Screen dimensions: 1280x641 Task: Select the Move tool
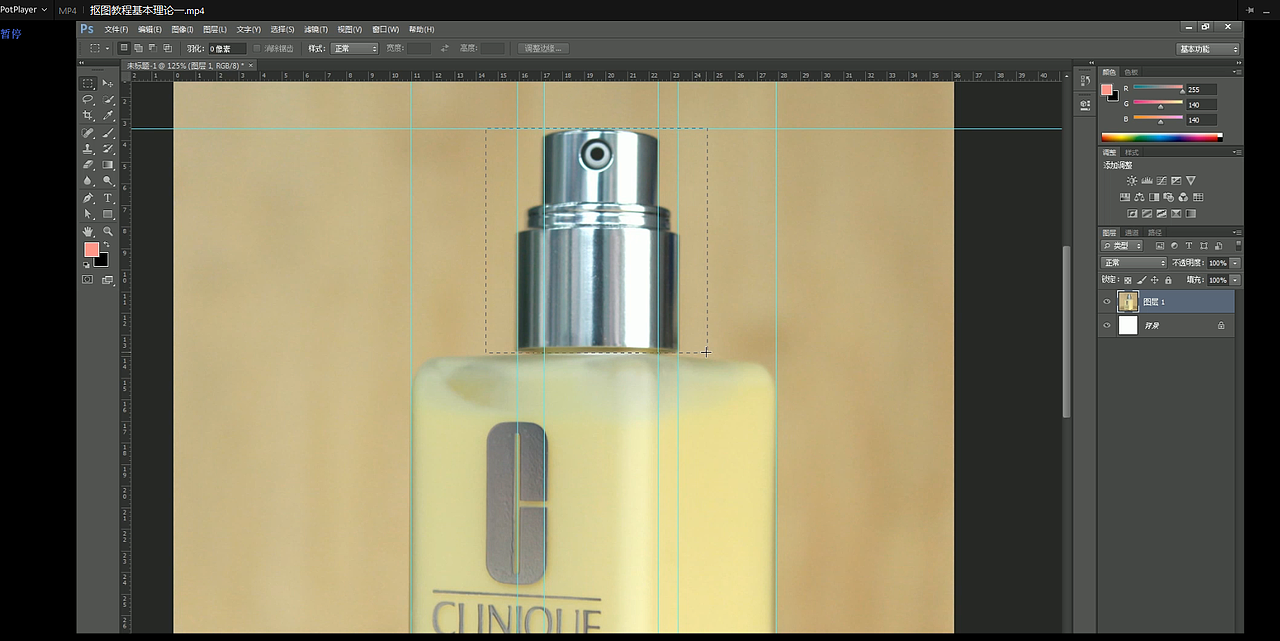click(x=108, y=84)
